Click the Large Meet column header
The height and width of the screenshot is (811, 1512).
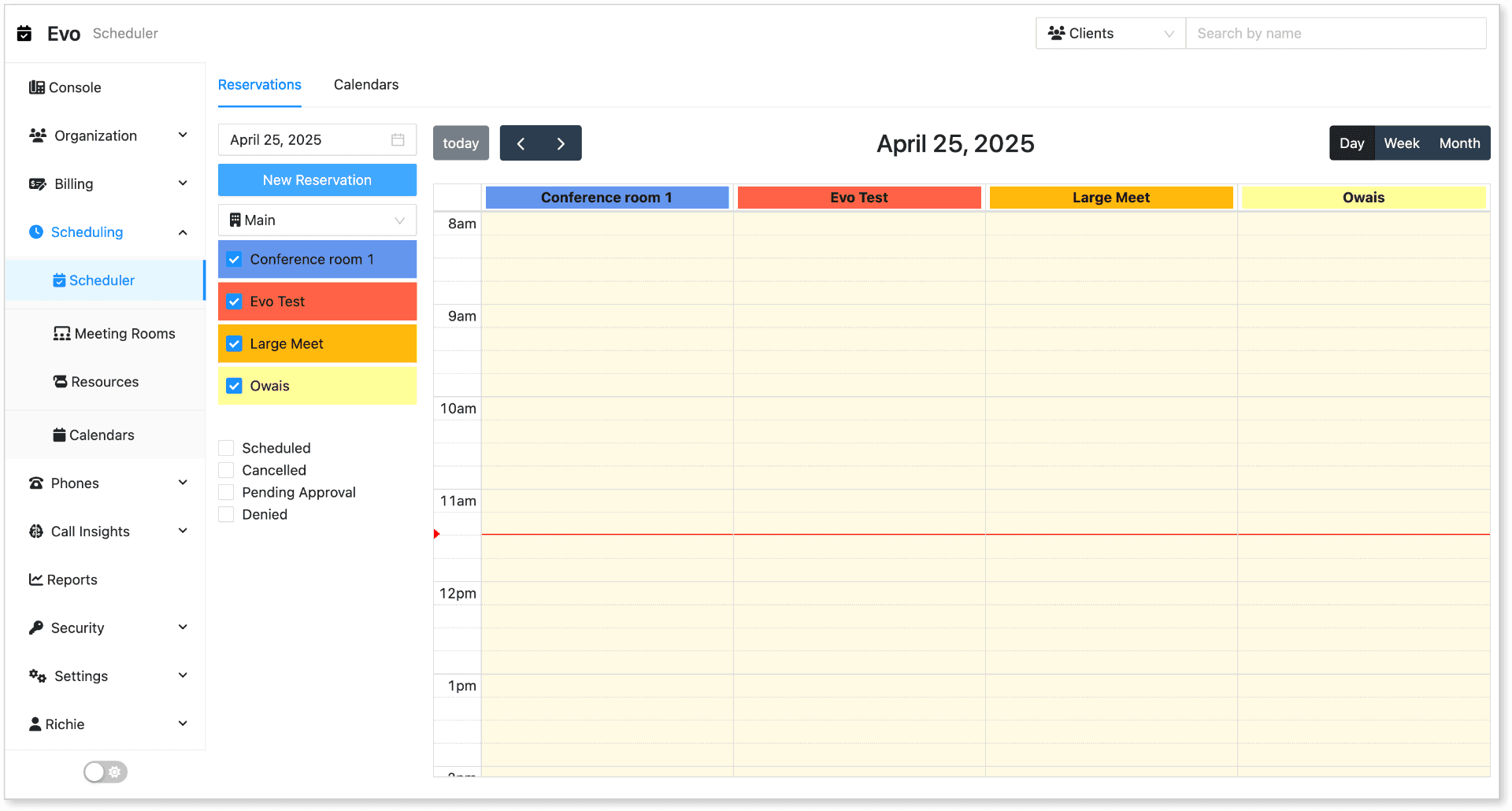coord(1111,198)
